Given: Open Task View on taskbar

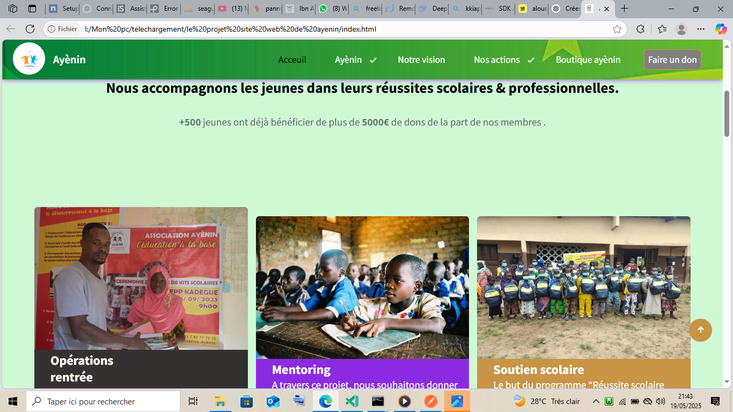Looking at the screenshot, I should coord(193,401).
